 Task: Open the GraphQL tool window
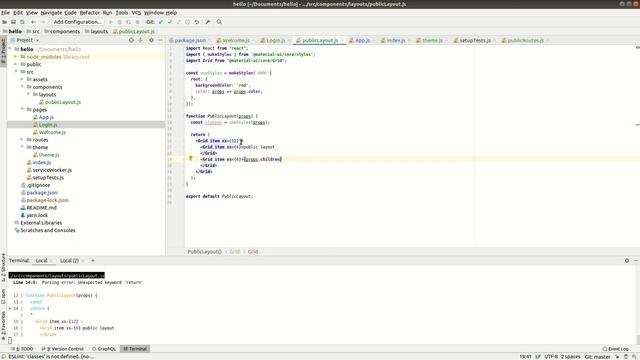[104, 349]
